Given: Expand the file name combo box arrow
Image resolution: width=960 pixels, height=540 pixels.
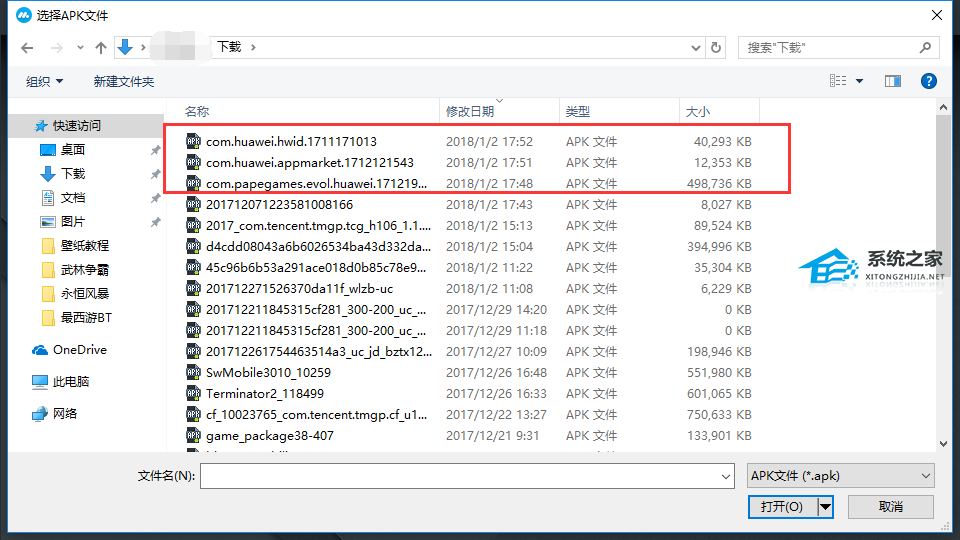Looking at the screenshot, I should (x=726, y=476).
